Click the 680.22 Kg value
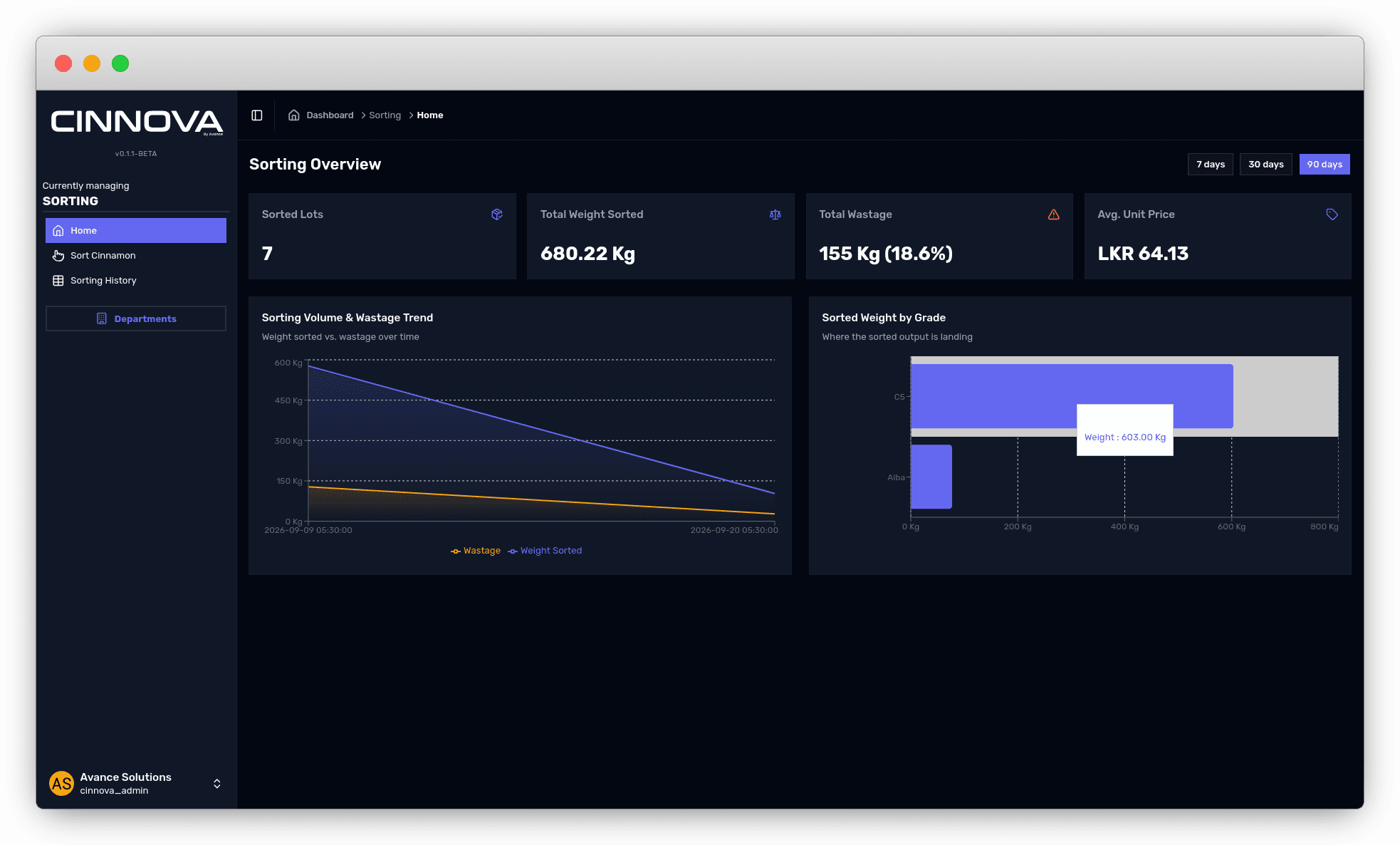The height and width of the screenshot is (845, 1400). [x=587, y=254]
